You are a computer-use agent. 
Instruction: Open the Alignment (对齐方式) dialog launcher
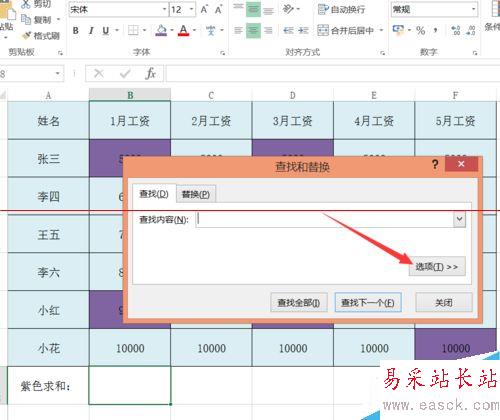(383, 53)
